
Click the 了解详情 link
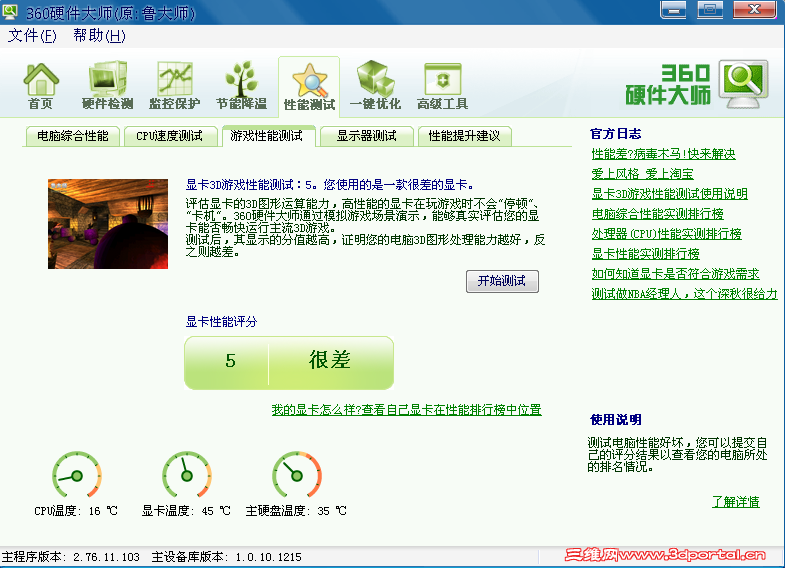735,502
